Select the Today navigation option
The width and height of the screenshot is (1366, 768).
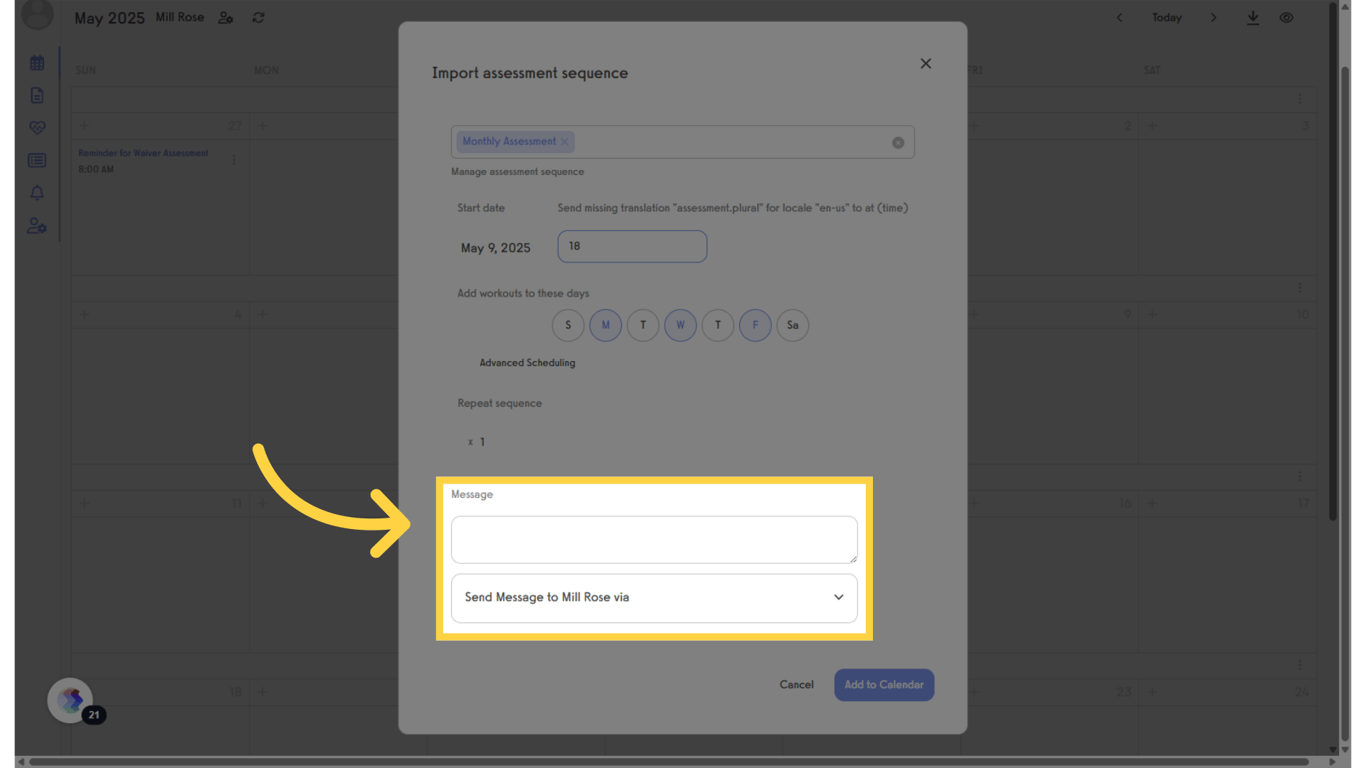tap(1166, 17)
